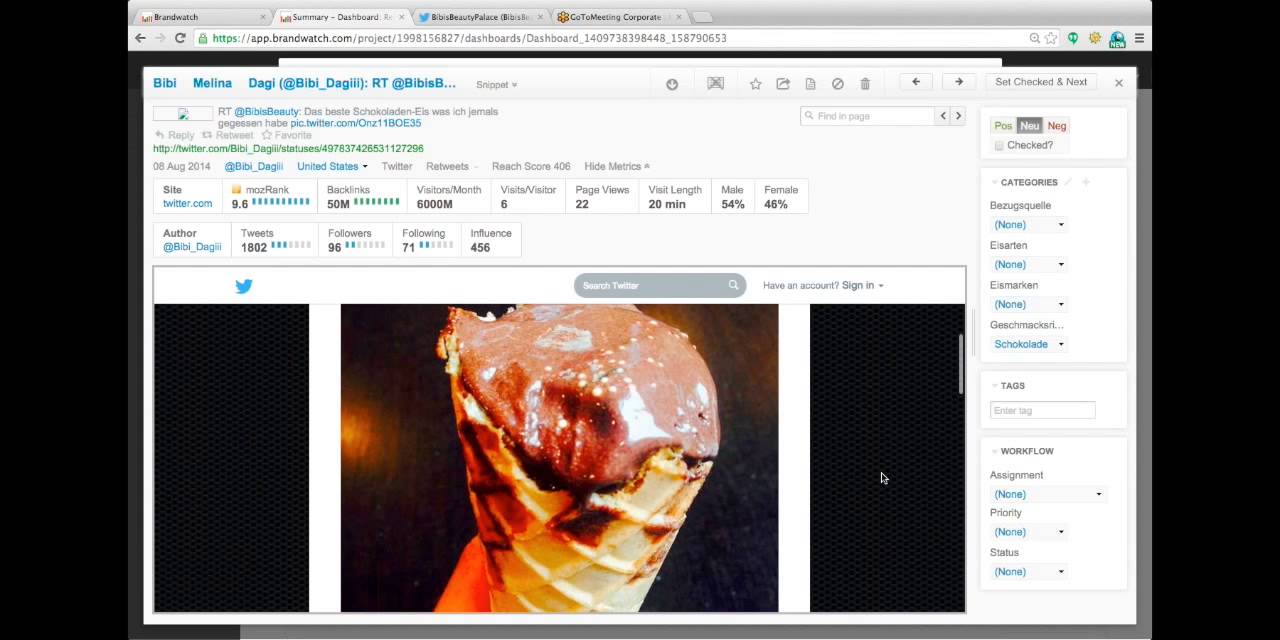Click the NEW badge extension icon
The width and height of the screenshot is (1280, 640).
pyautogui.click(x=1117, y=39)
